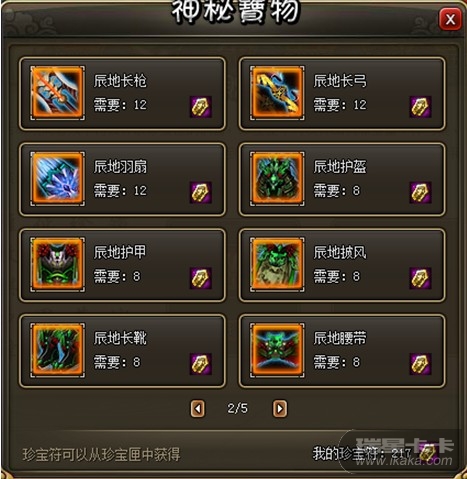Screen dimensions: 467x479
Task: Pick the 辰地护盔 helmet item icon
Action: click(277, 178)
